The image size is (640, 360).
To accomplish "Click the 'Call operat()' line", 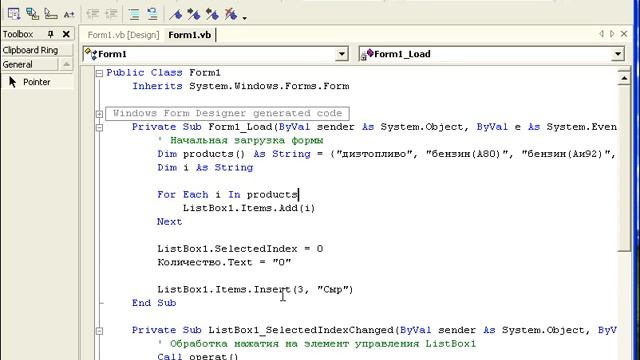I will (198, 356).
